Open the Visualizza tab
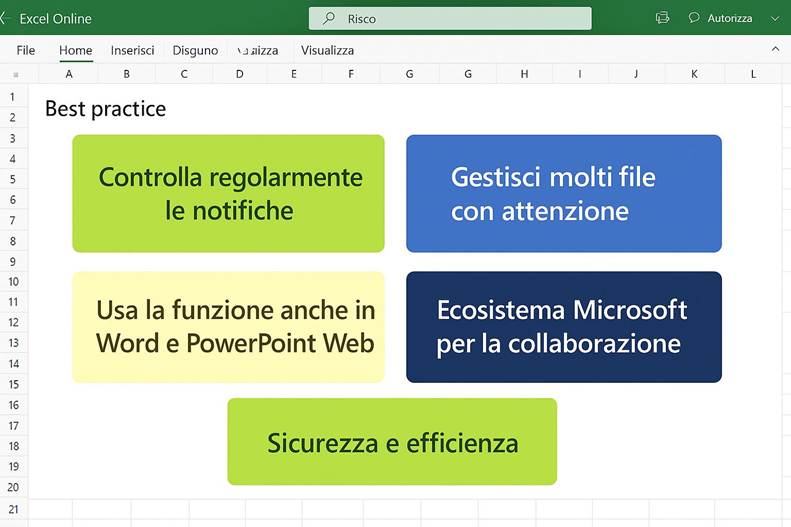 [x=327, y=50]
